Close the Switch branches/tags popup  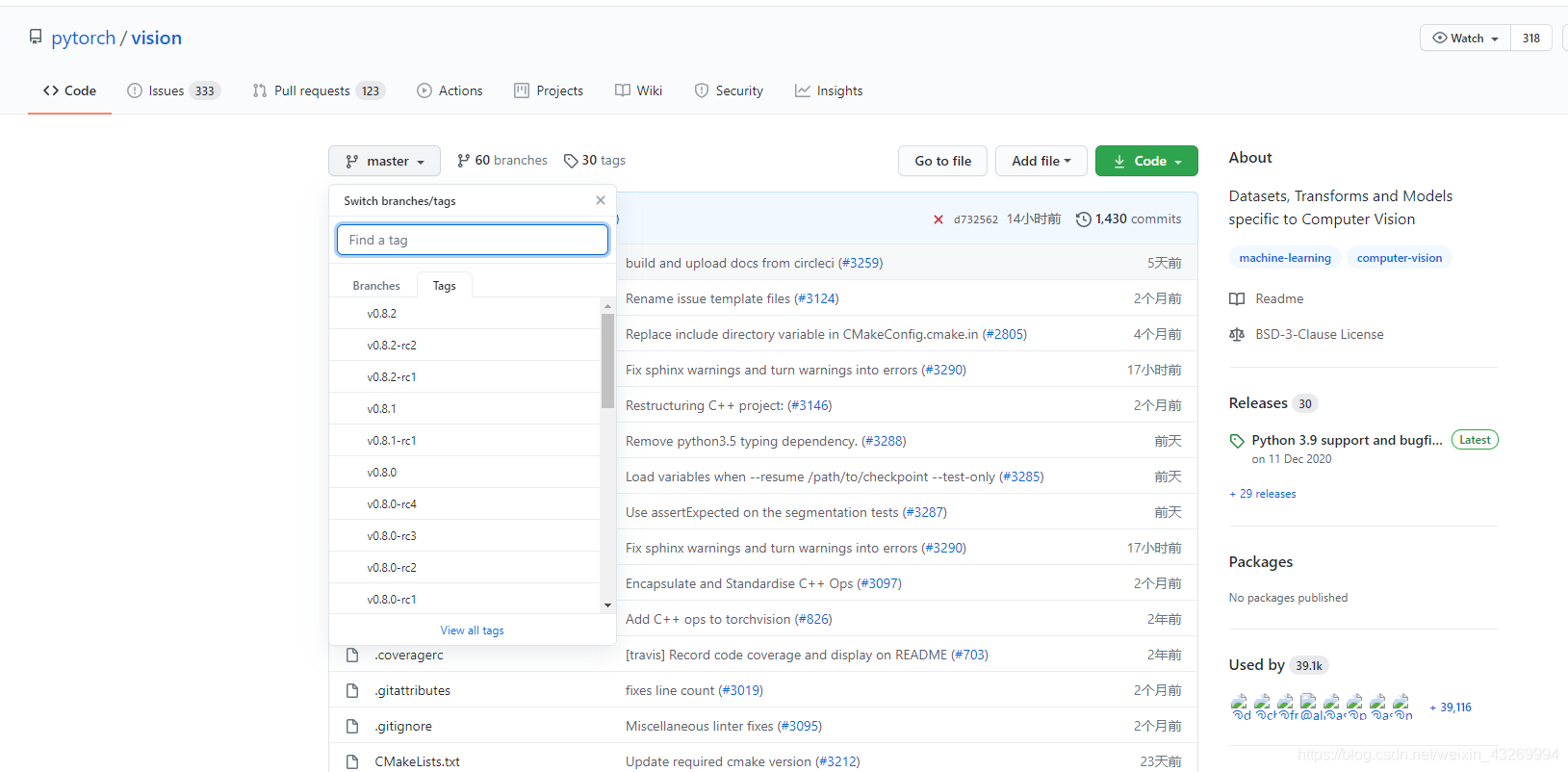pos(601,200)
